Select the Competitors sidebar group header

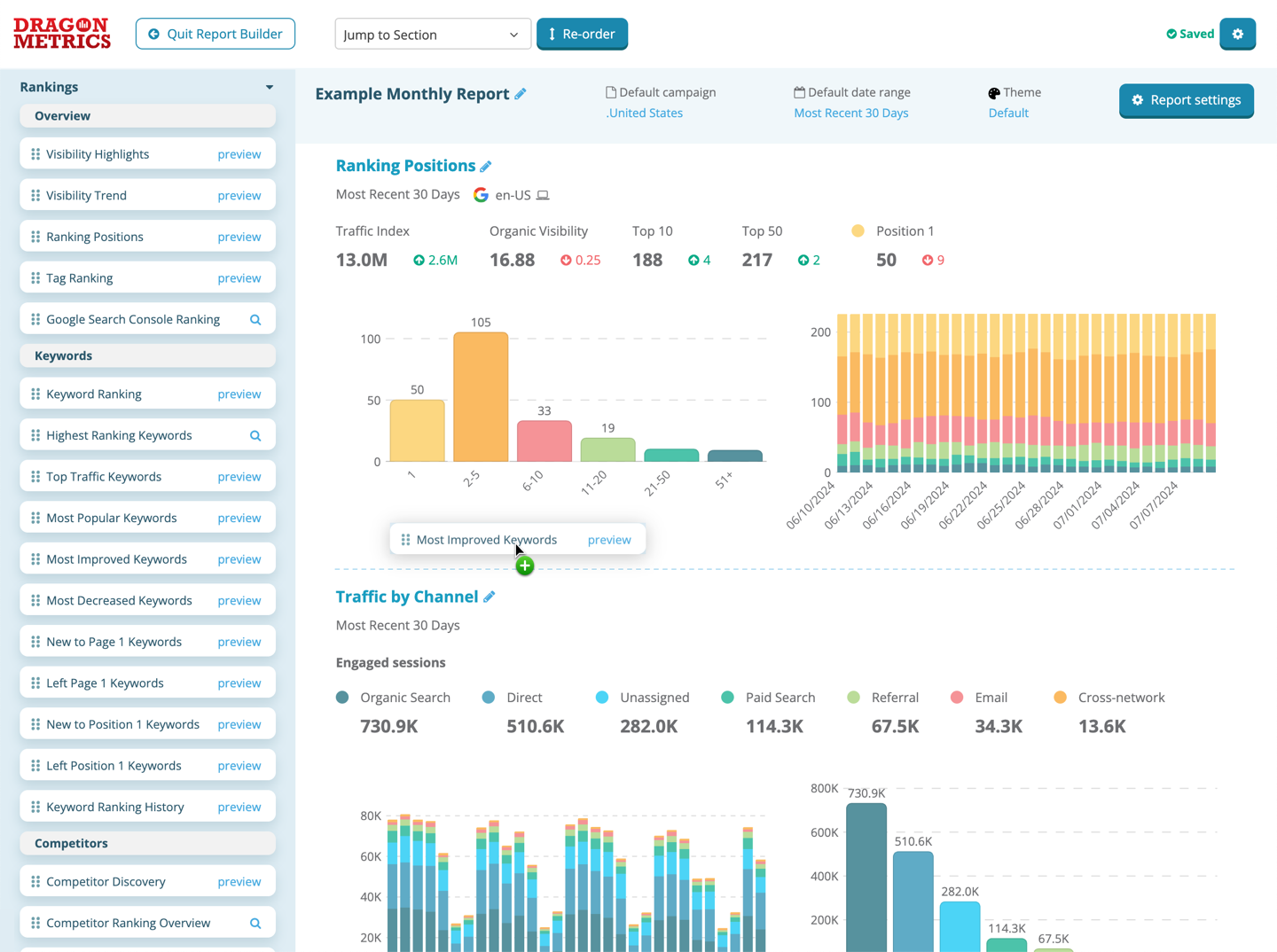pos(147,843)
